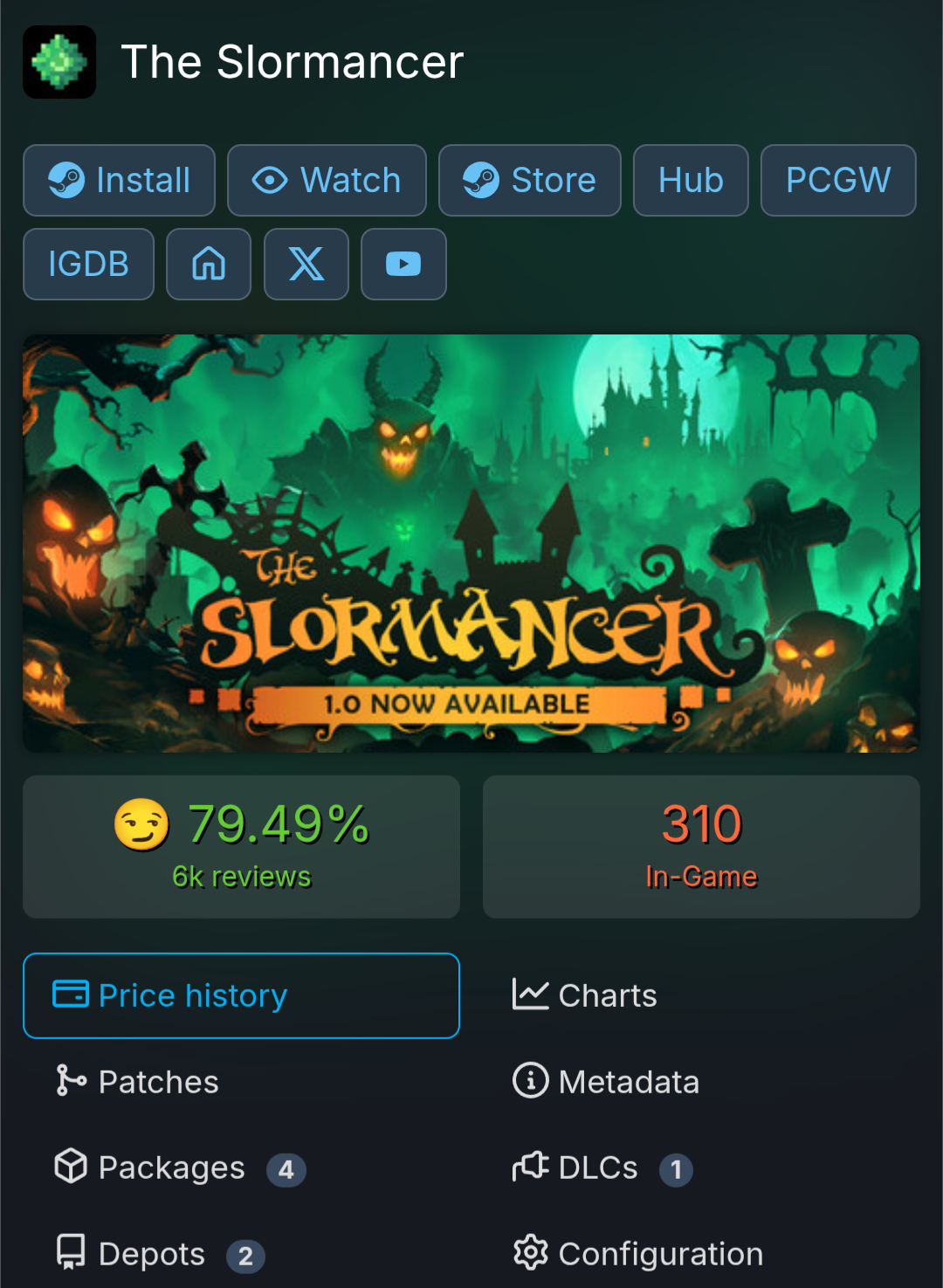943x1288 pixels.
Task: Click the Steam Install button
Action: (119, 180)
